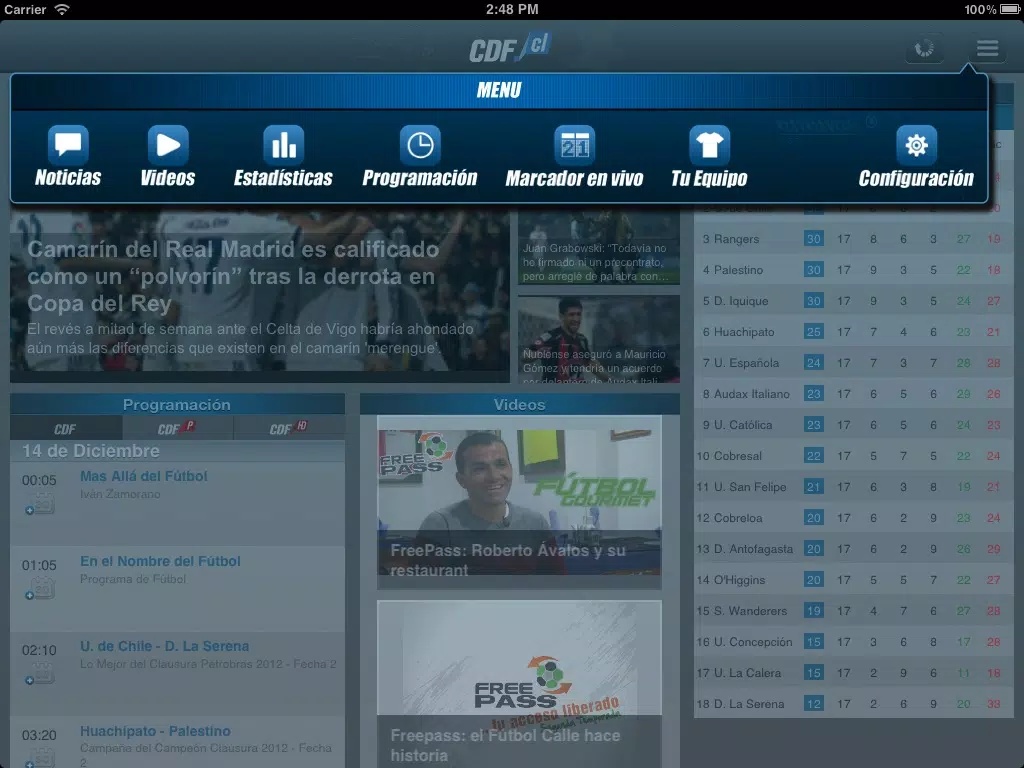Play FreePass Roberto Ávalos restaurant video
Viewport: 1024px width, 768px height.
click(519, 502)
